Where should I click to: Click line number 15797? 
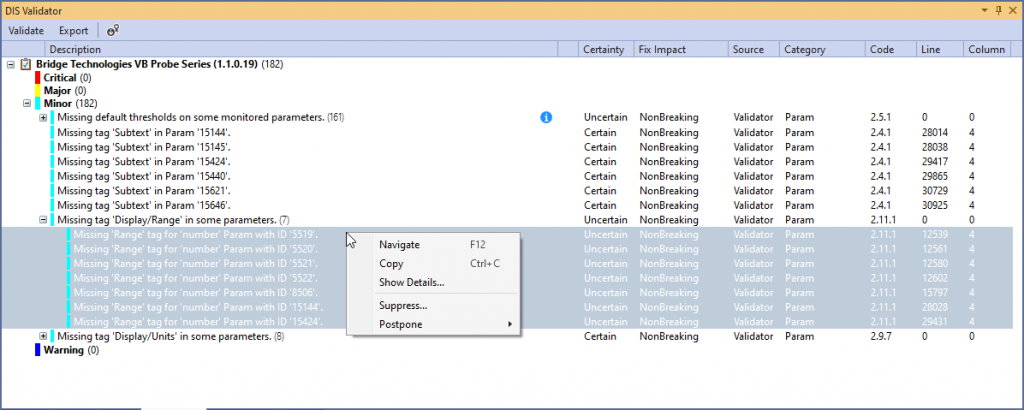coord(935,292)
